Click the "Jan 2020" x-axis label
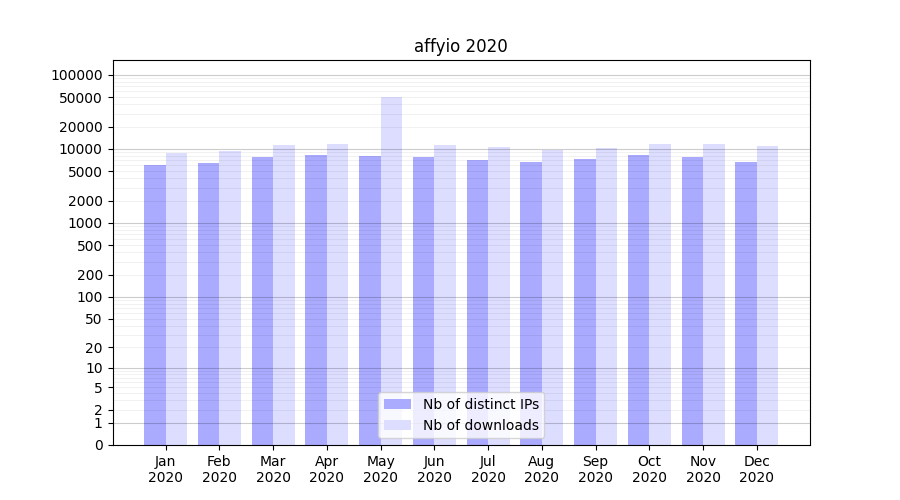 165,469
